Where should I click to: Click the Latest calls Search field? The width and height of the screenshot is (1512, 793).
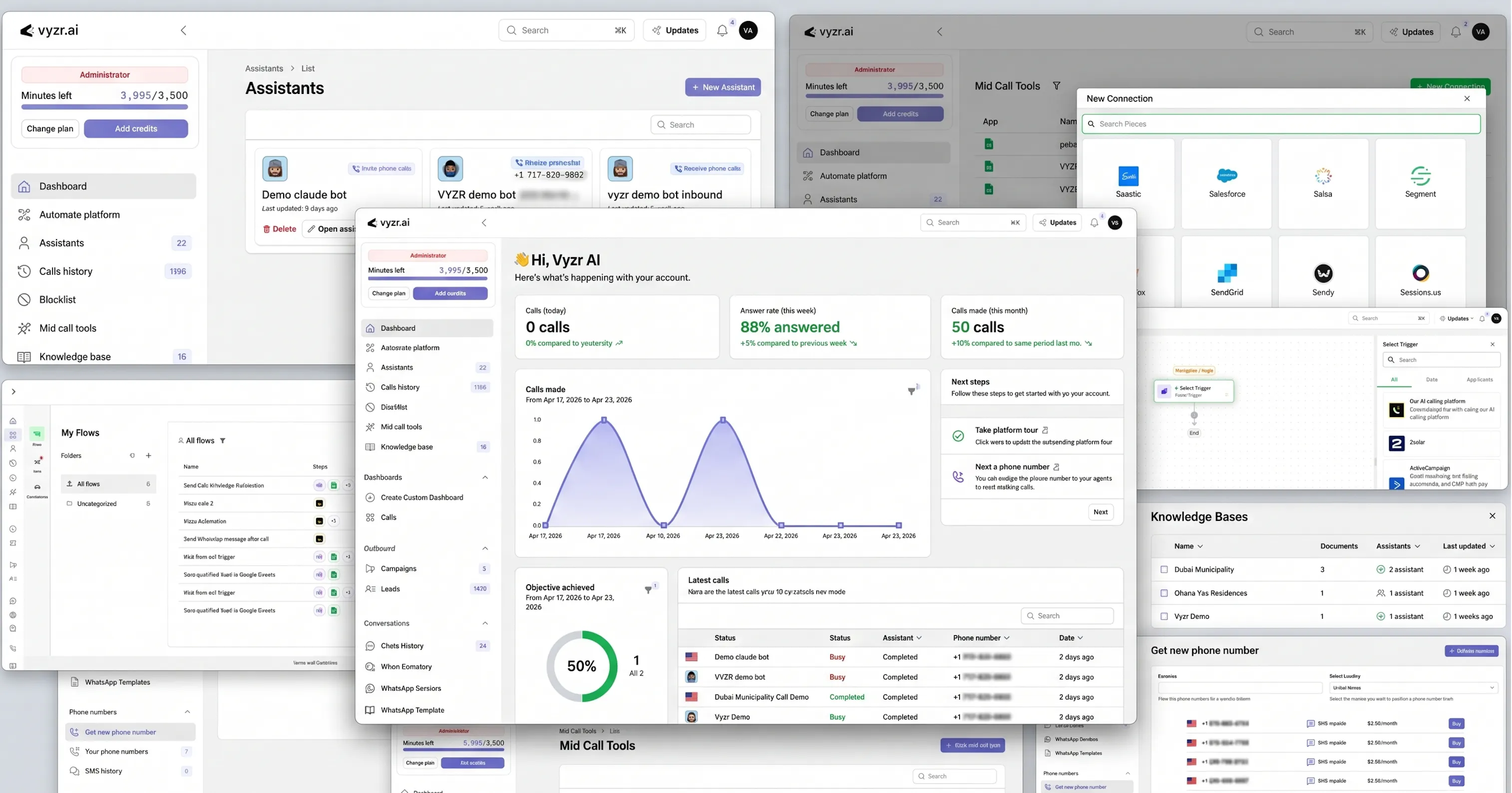(1067, 616)
